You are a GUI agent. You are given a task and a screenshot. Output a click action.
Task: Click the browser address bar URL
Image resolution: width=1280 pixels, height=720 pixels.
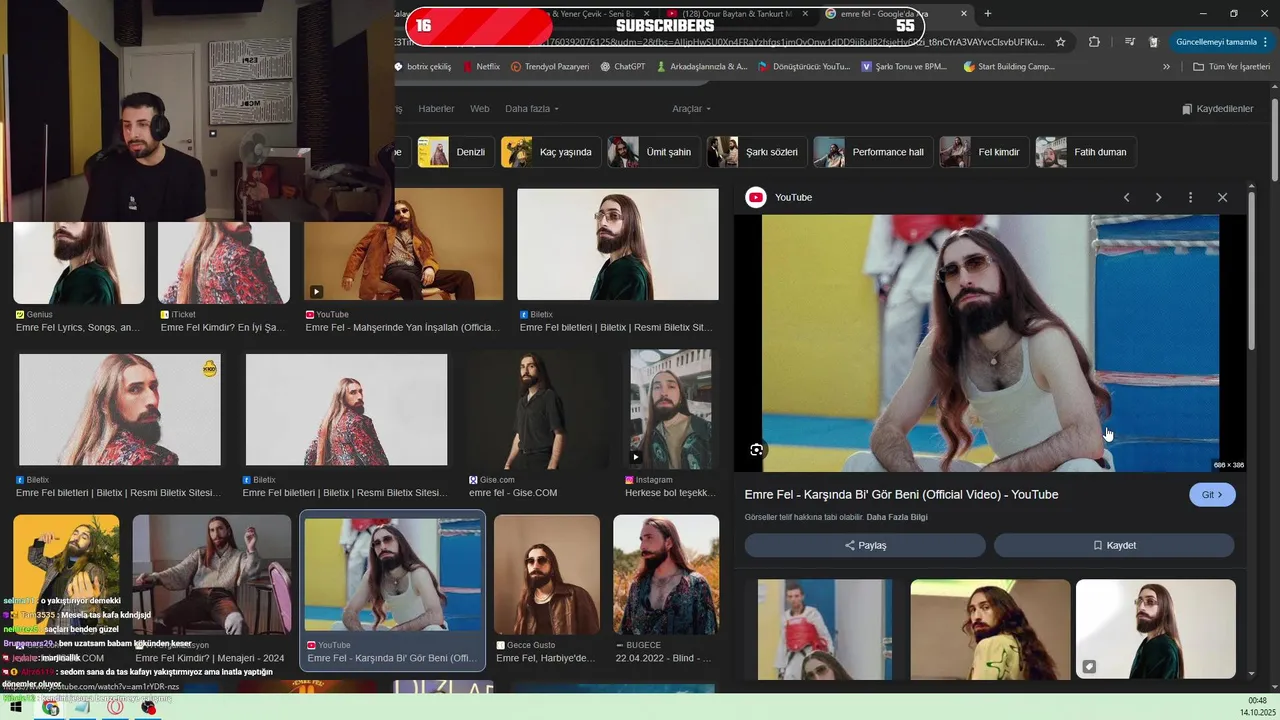tap(720, 42)
